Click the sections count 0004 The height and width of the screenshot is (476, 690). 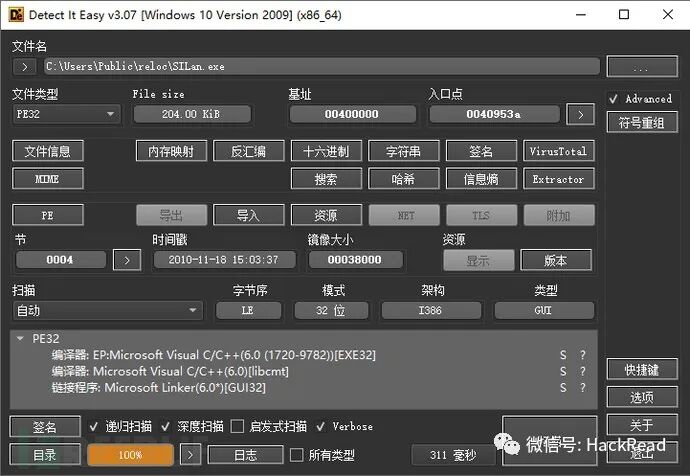point(60,260)
